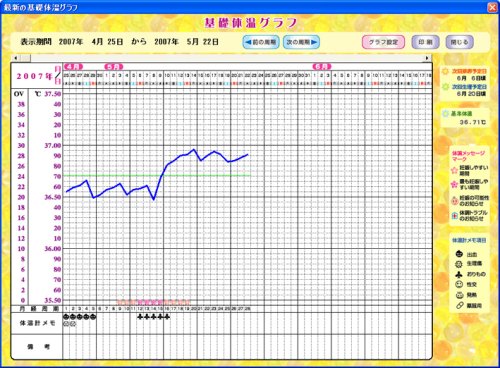Click the orange sun next-ovulation-date icon

(x=445, y=71)
